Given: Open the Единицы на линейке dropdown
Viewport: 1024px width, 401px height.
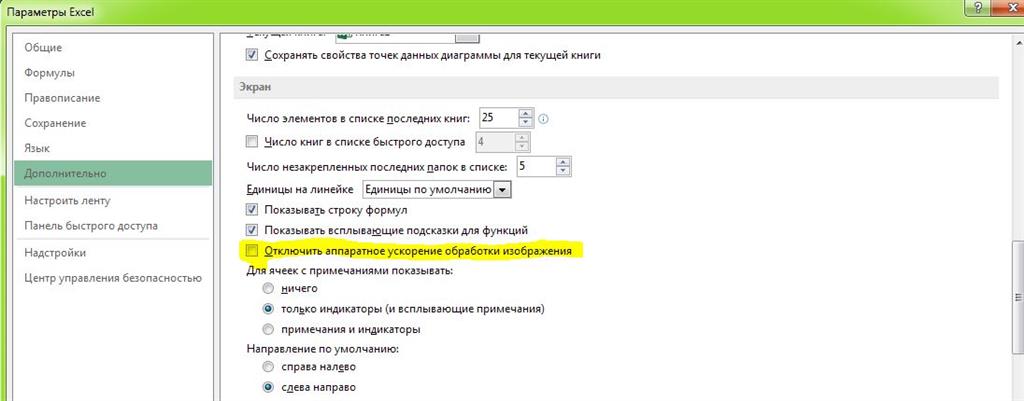Looking at the screenshot, I should click(502, 189).
